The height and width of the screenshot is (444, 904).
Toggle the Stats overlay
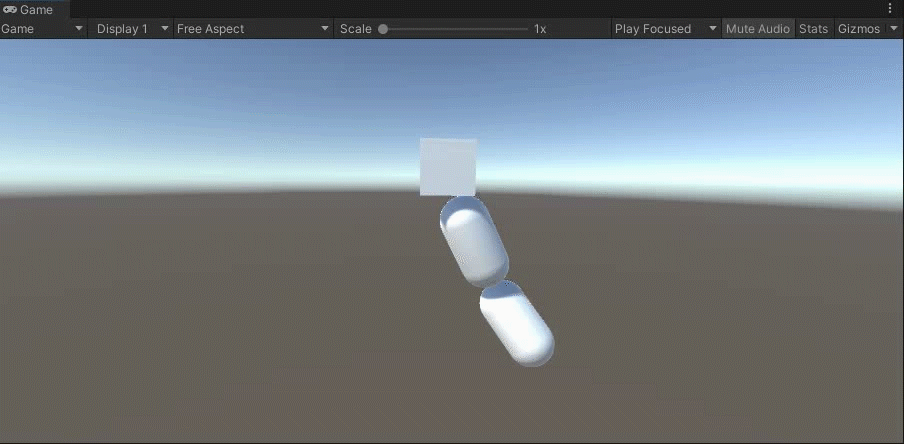813,29
